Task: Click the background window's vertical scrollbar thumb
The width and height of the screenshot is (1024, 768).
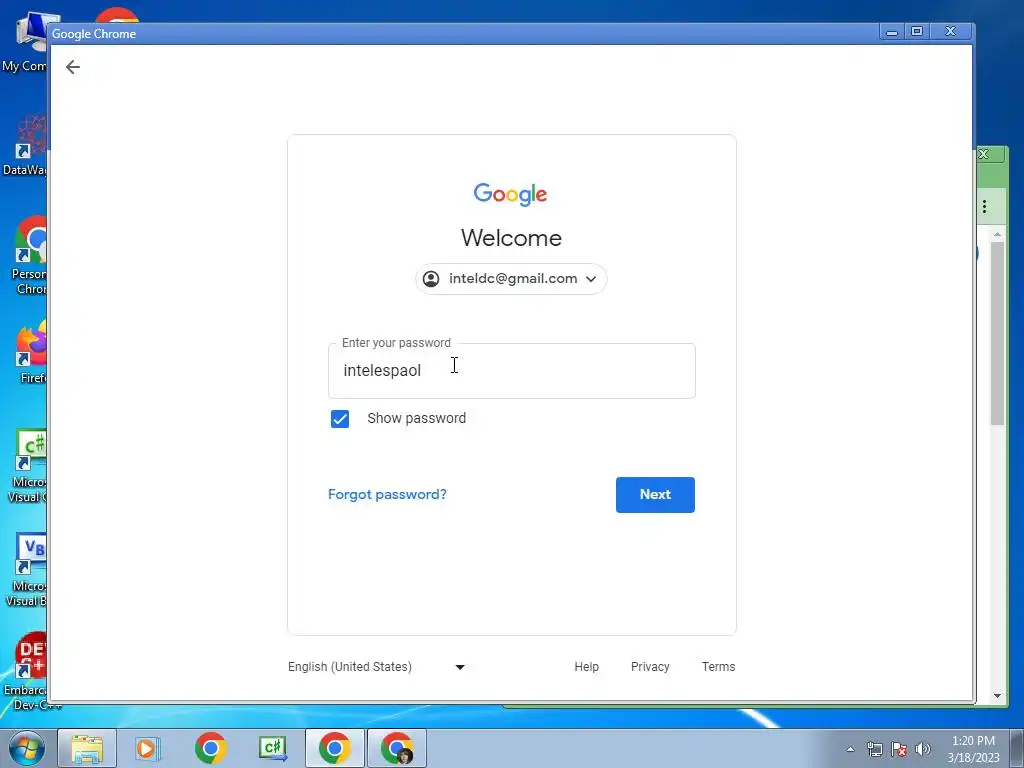Action: (x=997, y=333)
